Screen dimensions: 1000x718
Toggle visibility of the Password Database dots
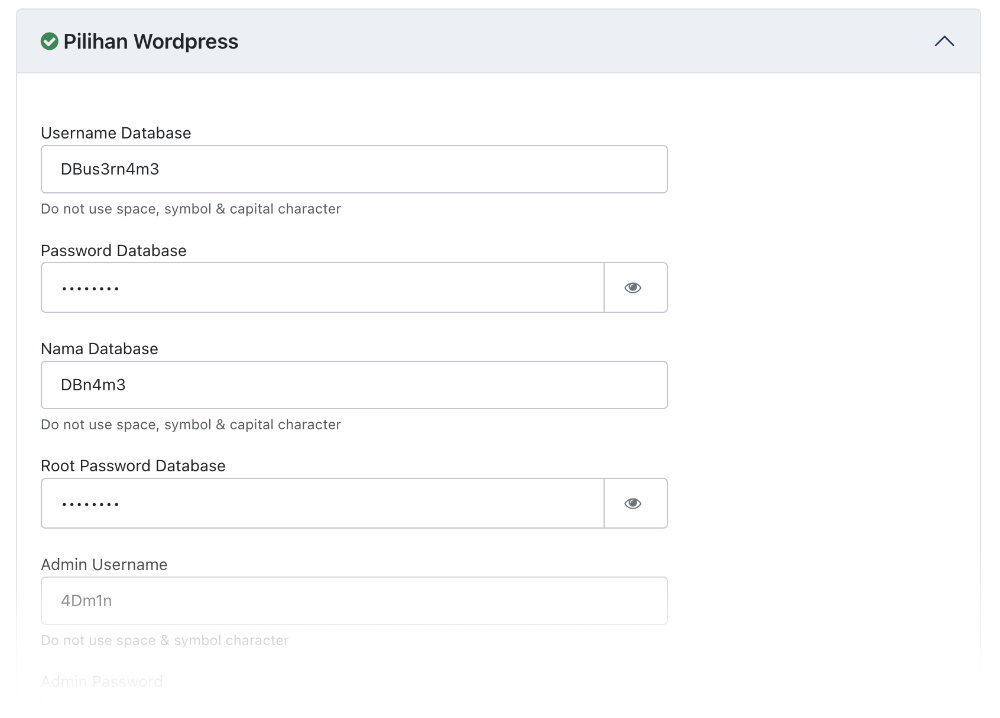(634, 287)
